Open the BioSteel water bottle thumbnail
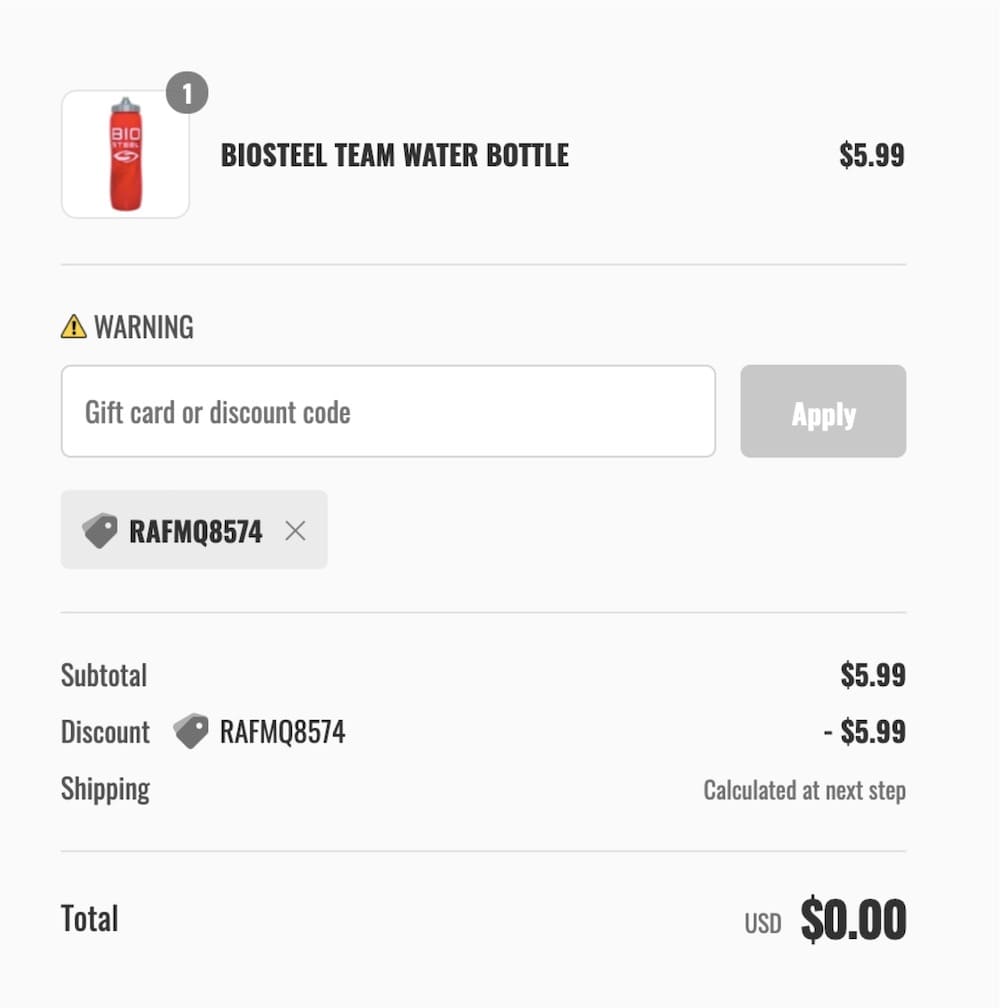The width and height of the screenshot is (1000, 1008). [125, 154]
